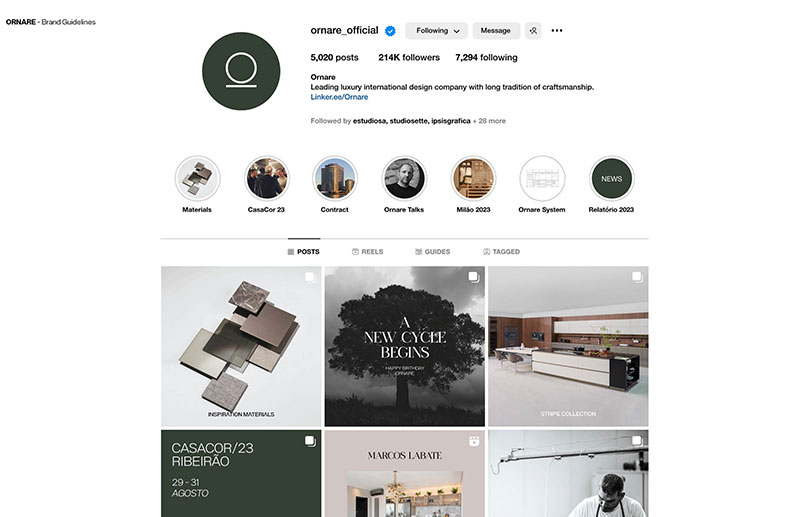This screenshot has width=800, height=517.
Task: Switch to the Tagged tab
Action: pos(501,252)
